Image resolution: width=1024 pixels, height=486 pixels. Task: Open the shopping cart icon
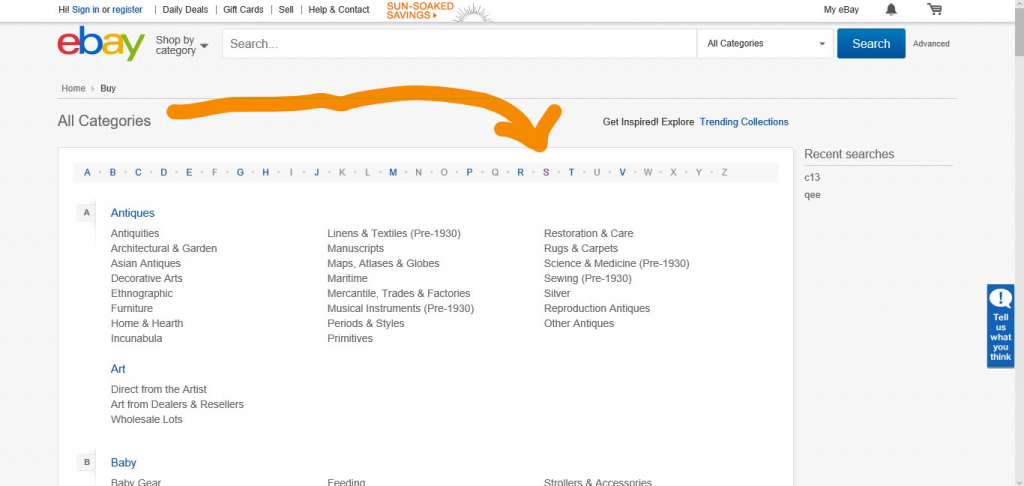[935, 9]
